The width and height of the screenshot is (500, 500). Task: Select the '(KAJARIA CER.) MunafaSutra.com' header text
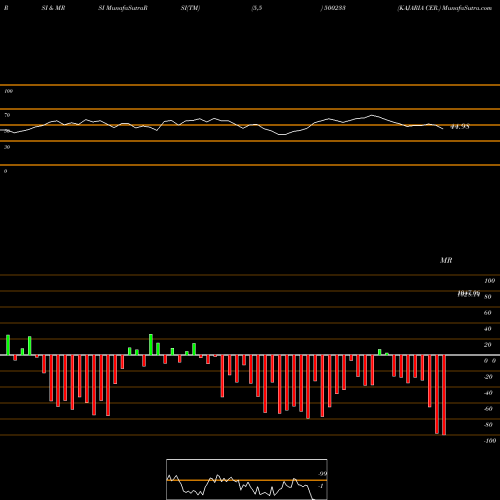point(445,8)
